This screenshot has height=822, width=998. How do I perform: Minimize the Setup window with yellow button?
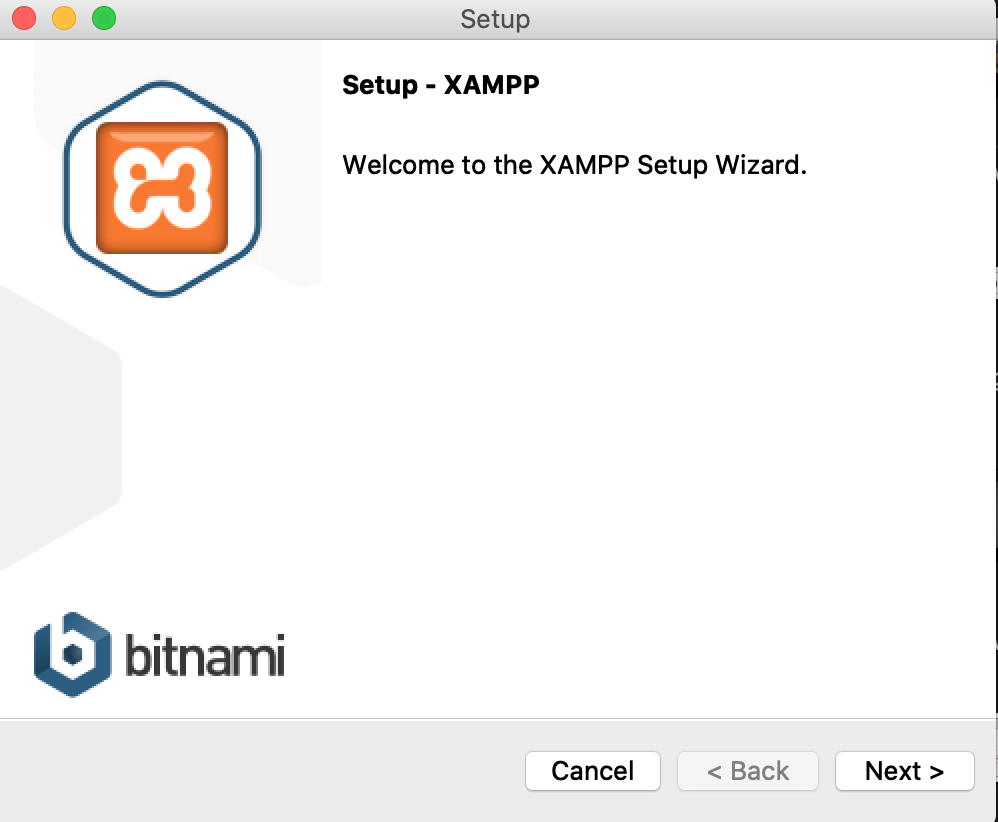coord(64,17)
